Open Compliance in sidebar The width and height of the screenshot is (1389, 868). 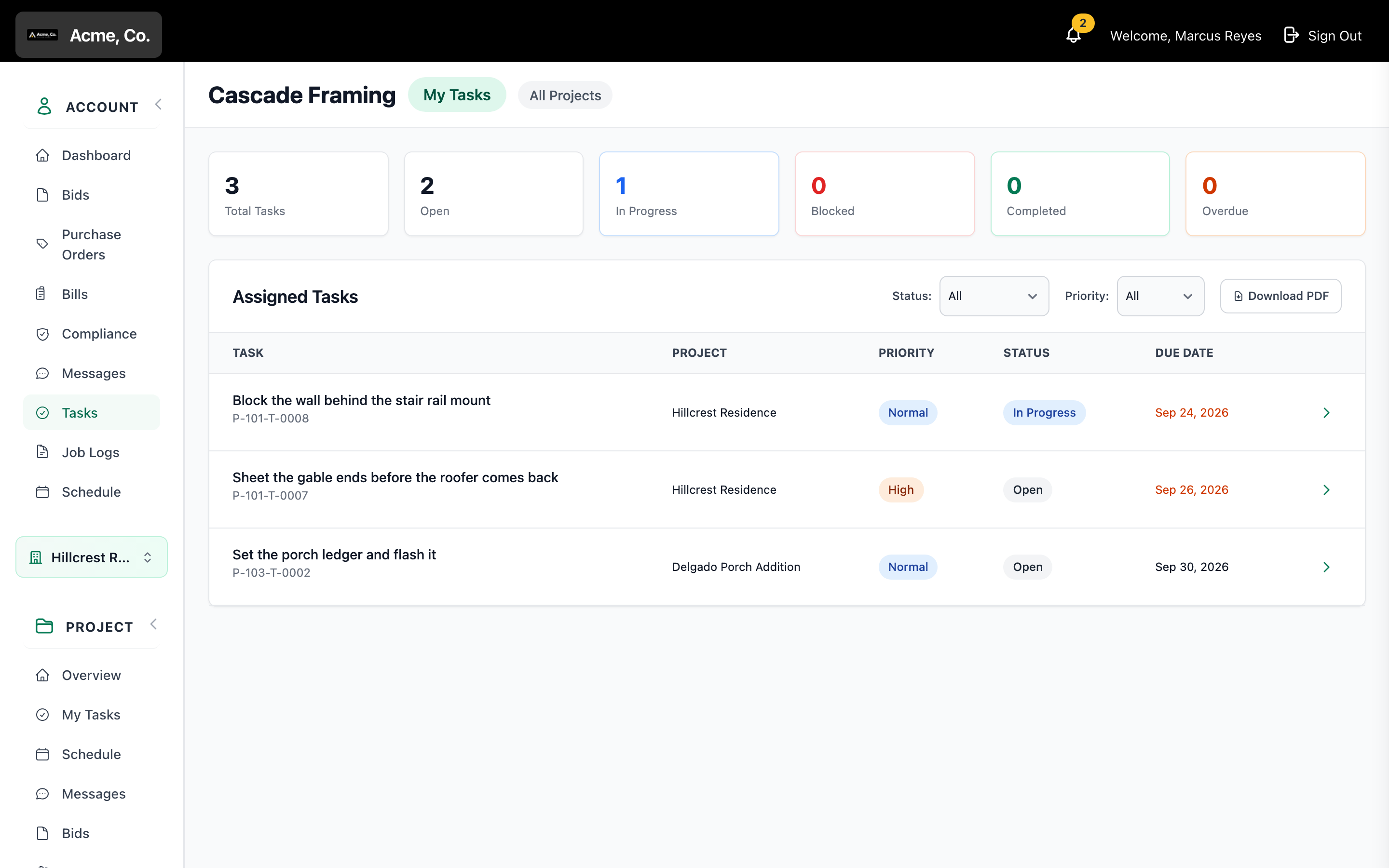tap(92, 334)
